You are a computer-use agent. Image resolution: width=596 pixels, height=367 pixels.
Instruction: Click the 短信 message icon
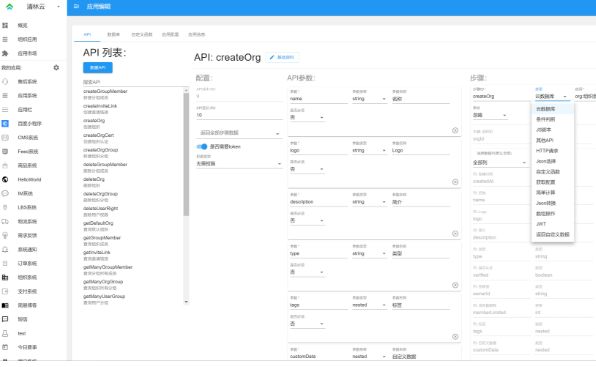pyautogui.click(x=5, y=319)
